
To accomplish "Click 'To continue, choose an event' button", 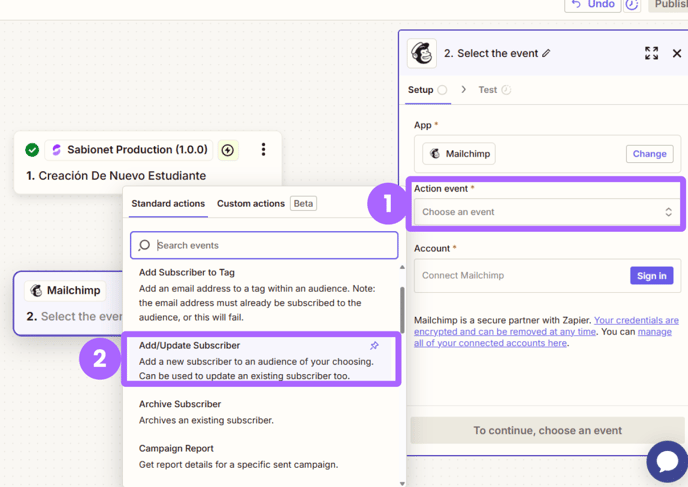I will (547, 430).
